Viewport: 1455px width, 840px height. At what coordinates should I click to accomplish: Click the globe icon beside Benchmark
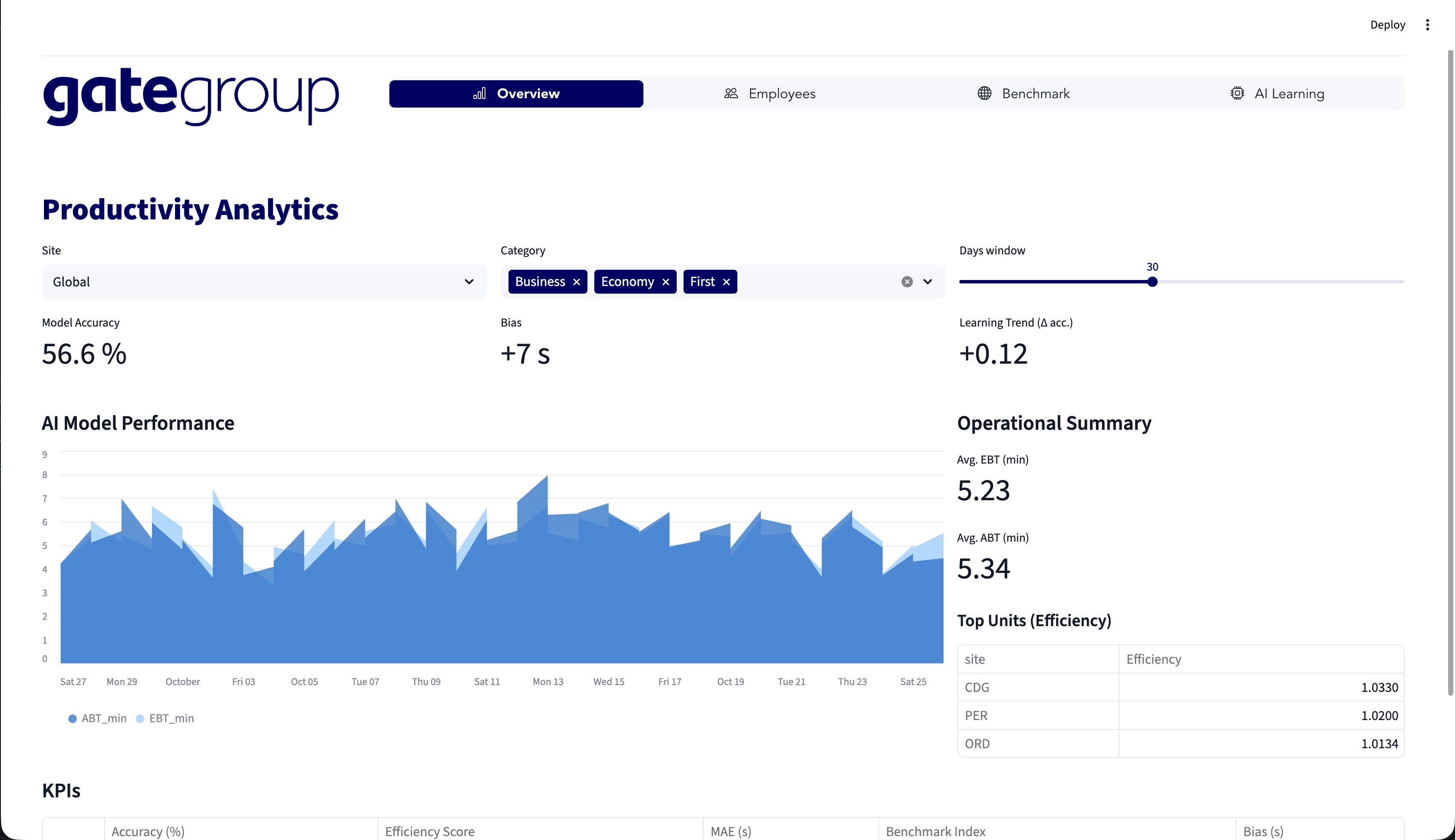984,93
